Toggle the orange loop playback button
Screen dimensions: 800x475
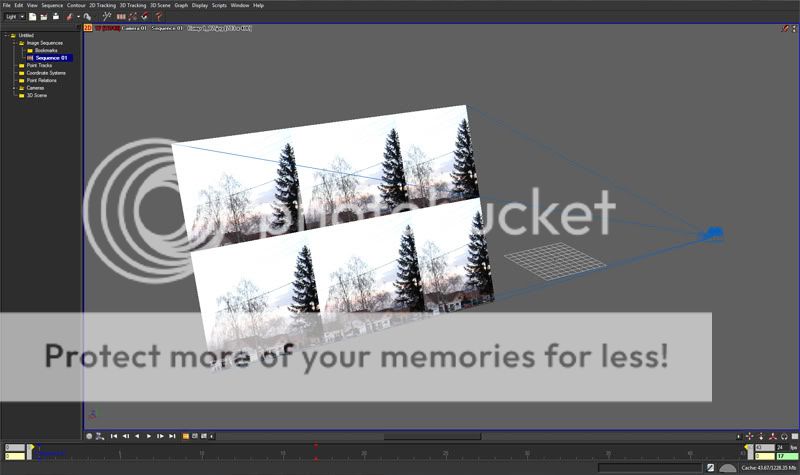[186, 436]
